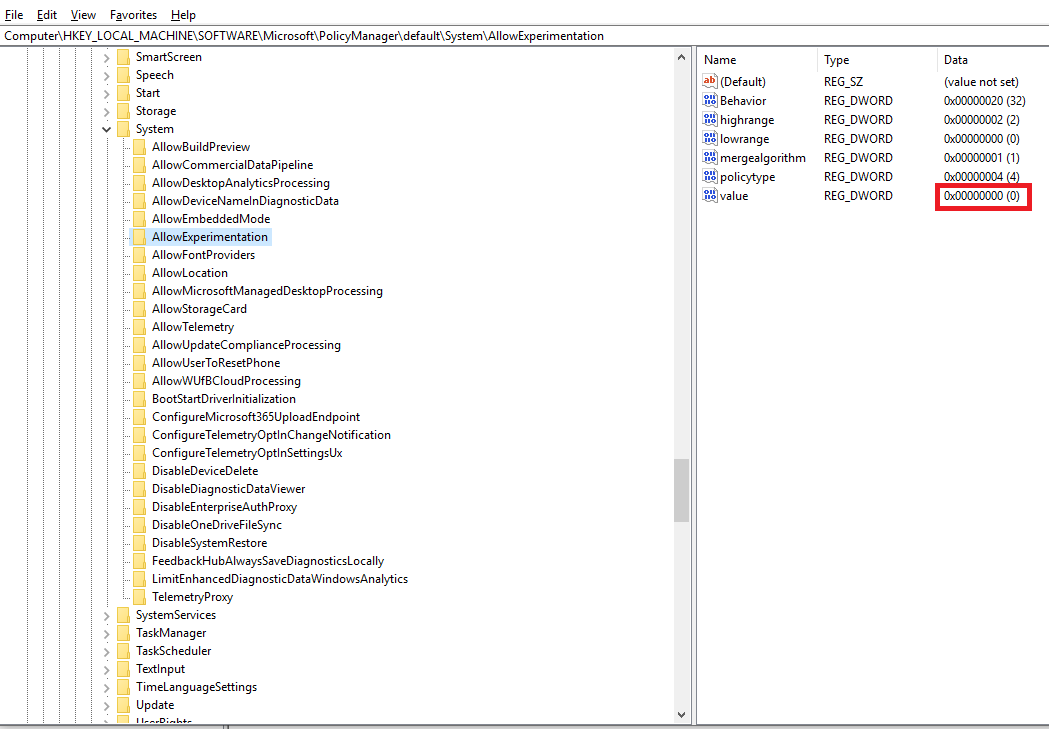Select the AllowUpdateComplianceProcessing key
This screenshot has width=1049, height=729.
point(246,346)
